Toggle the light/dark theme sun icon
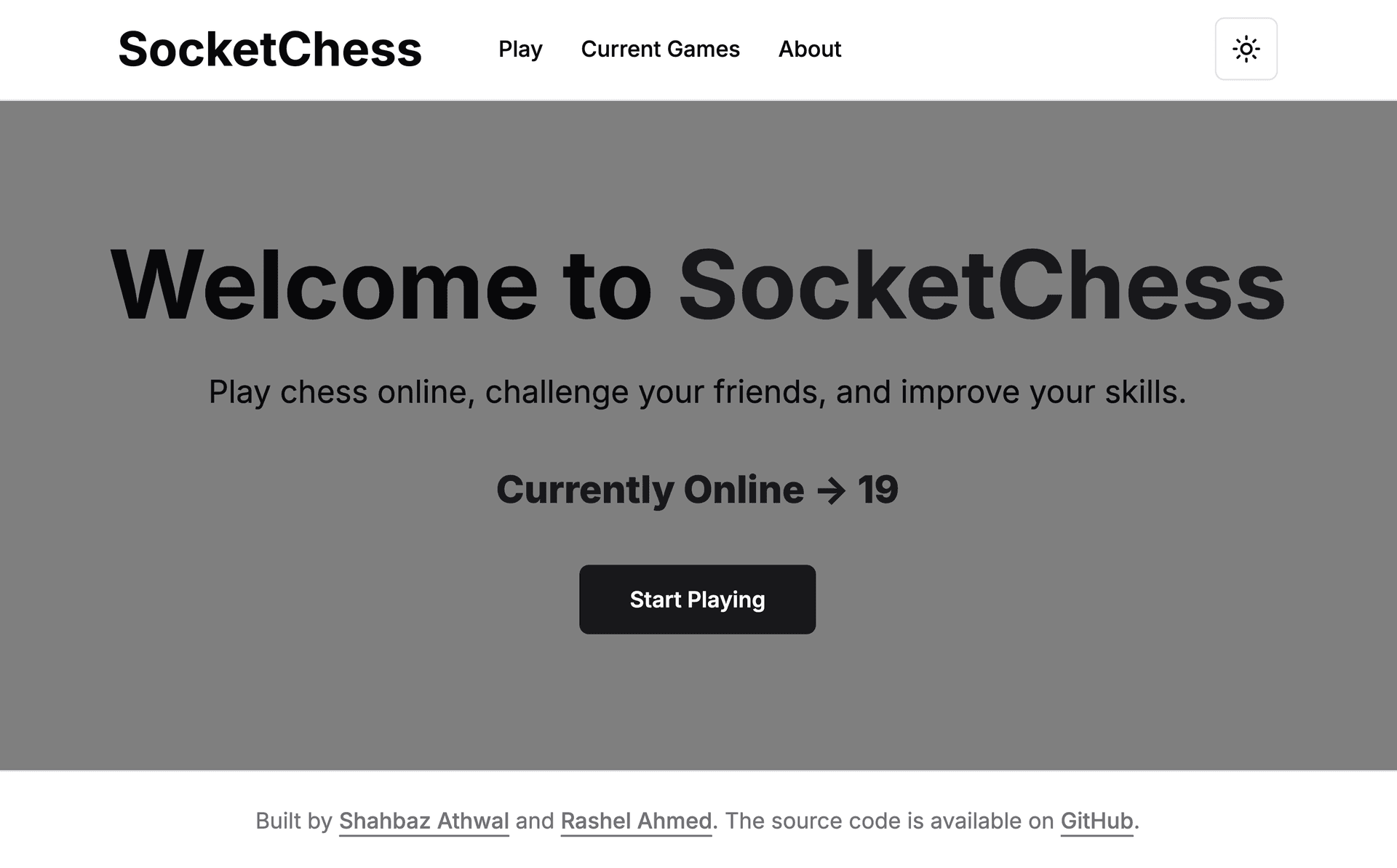Viewport: 1397px width, 868px height. click(1246, 49)
